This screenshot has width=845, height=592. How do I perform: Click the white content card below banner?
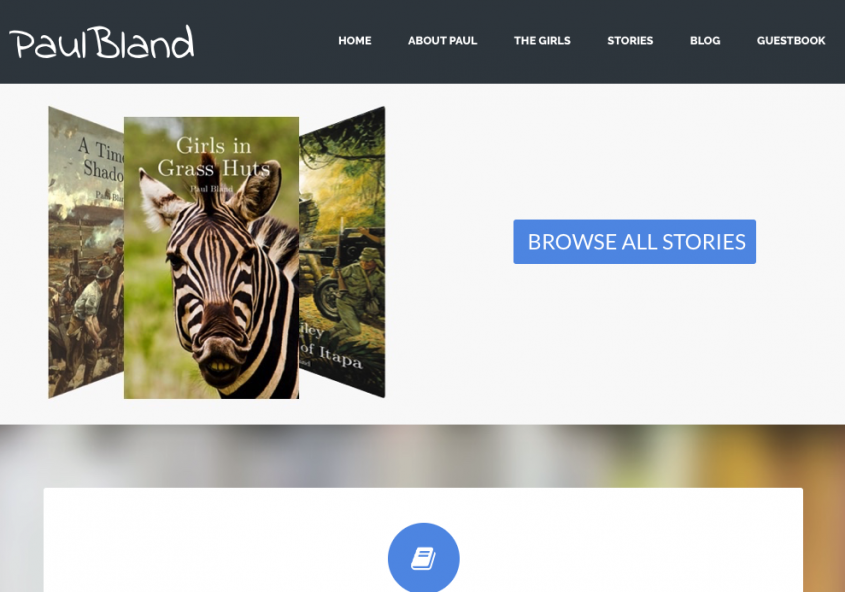pyautogui.click(x=423, y=540)
